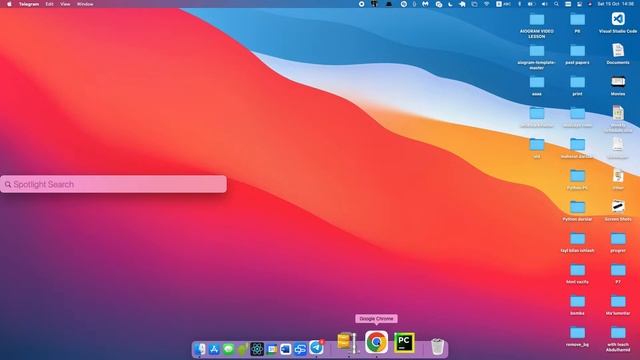Select the P7 folder on desktop
The height and width of the screenshot is (360, 640).
coord(618,273)
